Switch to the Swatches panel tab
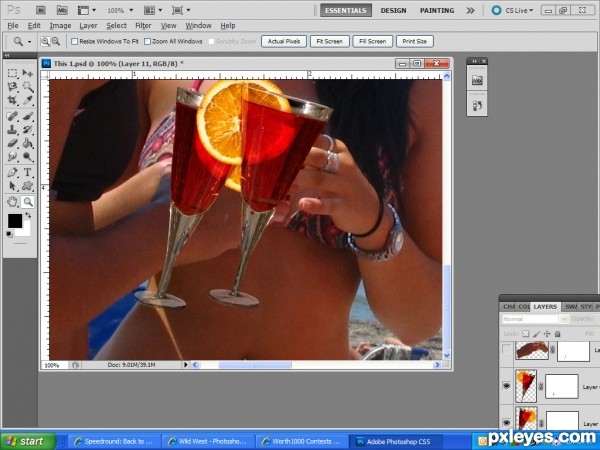Screen dimensions: 600x450 (570, 307)
